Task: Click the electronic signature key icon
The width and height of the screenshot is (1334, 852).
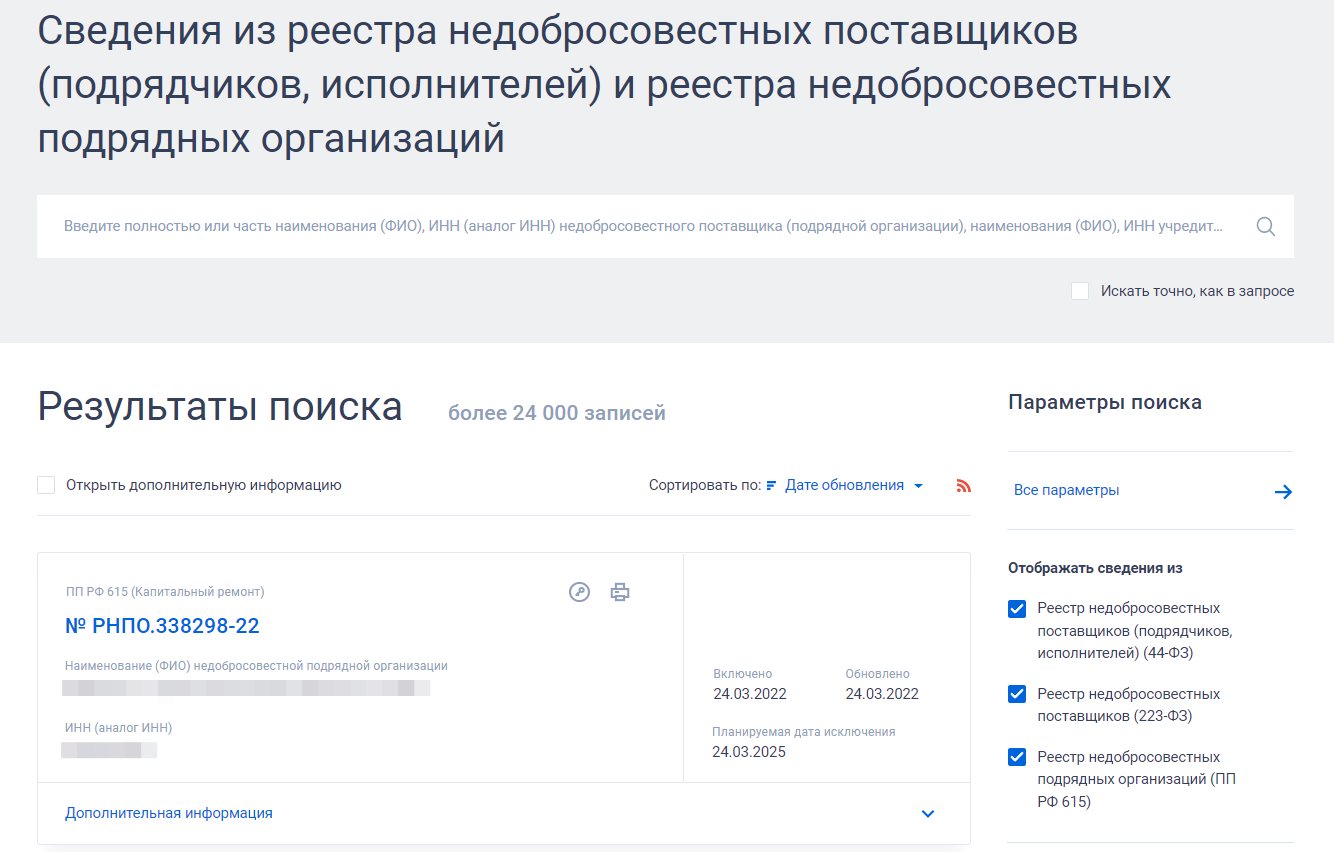Action: 579,592
